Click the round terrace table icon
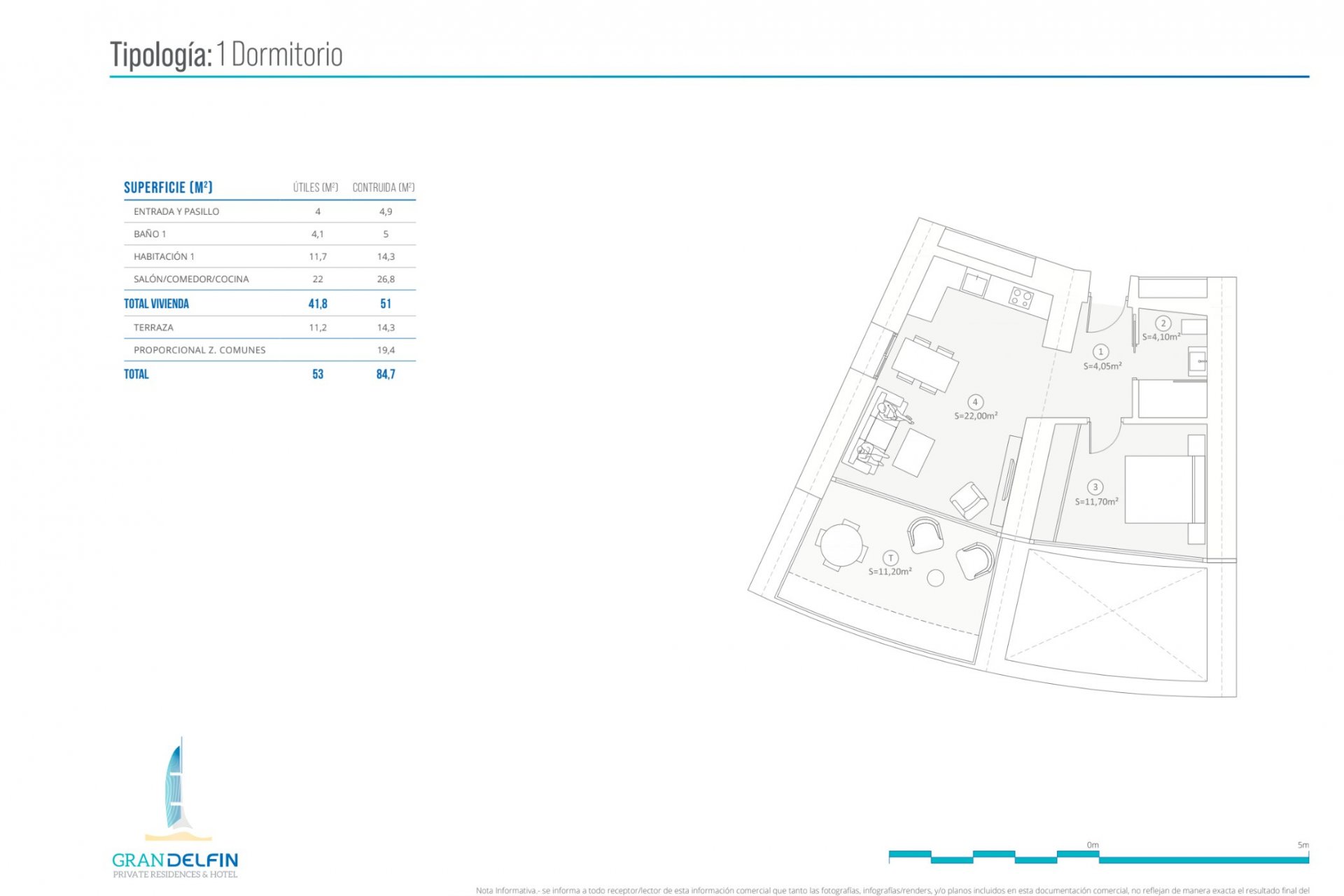This screenshot has width=1344, height=896. click(842, 545)
